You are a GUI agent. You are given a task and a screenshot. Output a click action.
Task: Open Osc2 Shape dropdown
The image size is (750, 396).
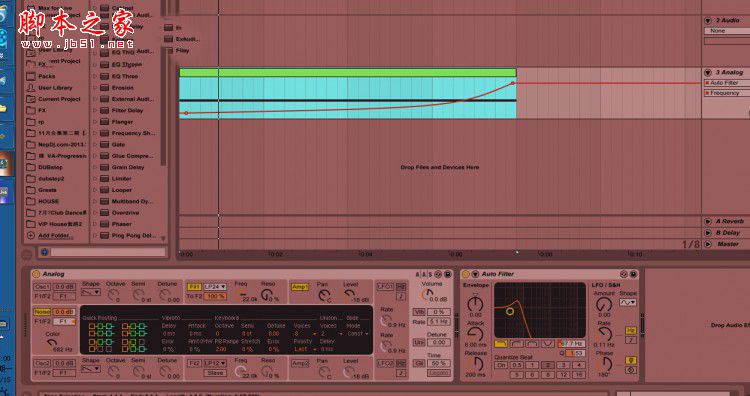pyautogui.click(x=91, y=368)
